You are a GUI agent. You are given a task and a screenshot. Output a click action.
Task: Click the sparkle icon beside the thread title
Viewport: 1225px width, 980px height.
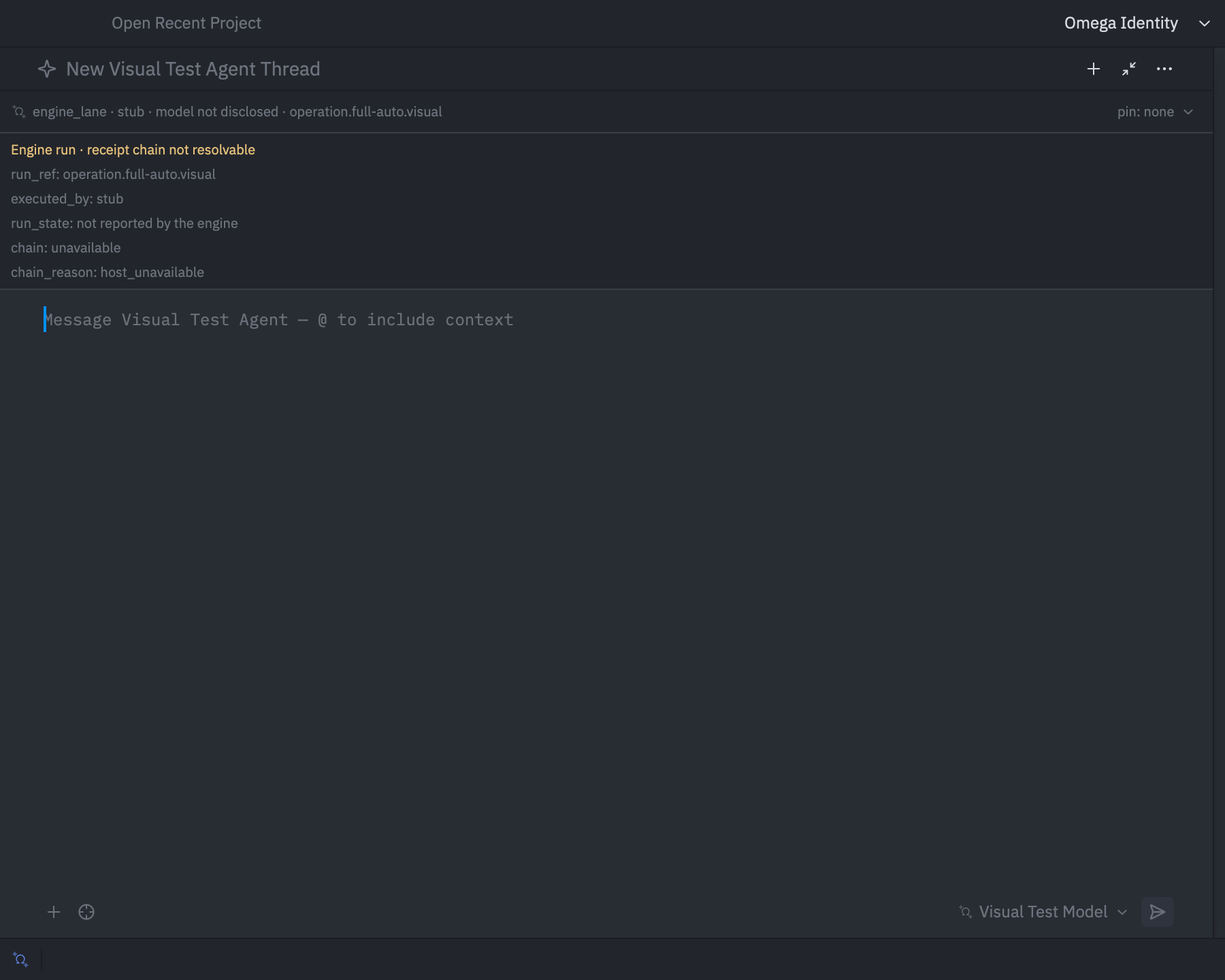pyautogui.click(x=47, y=69)
